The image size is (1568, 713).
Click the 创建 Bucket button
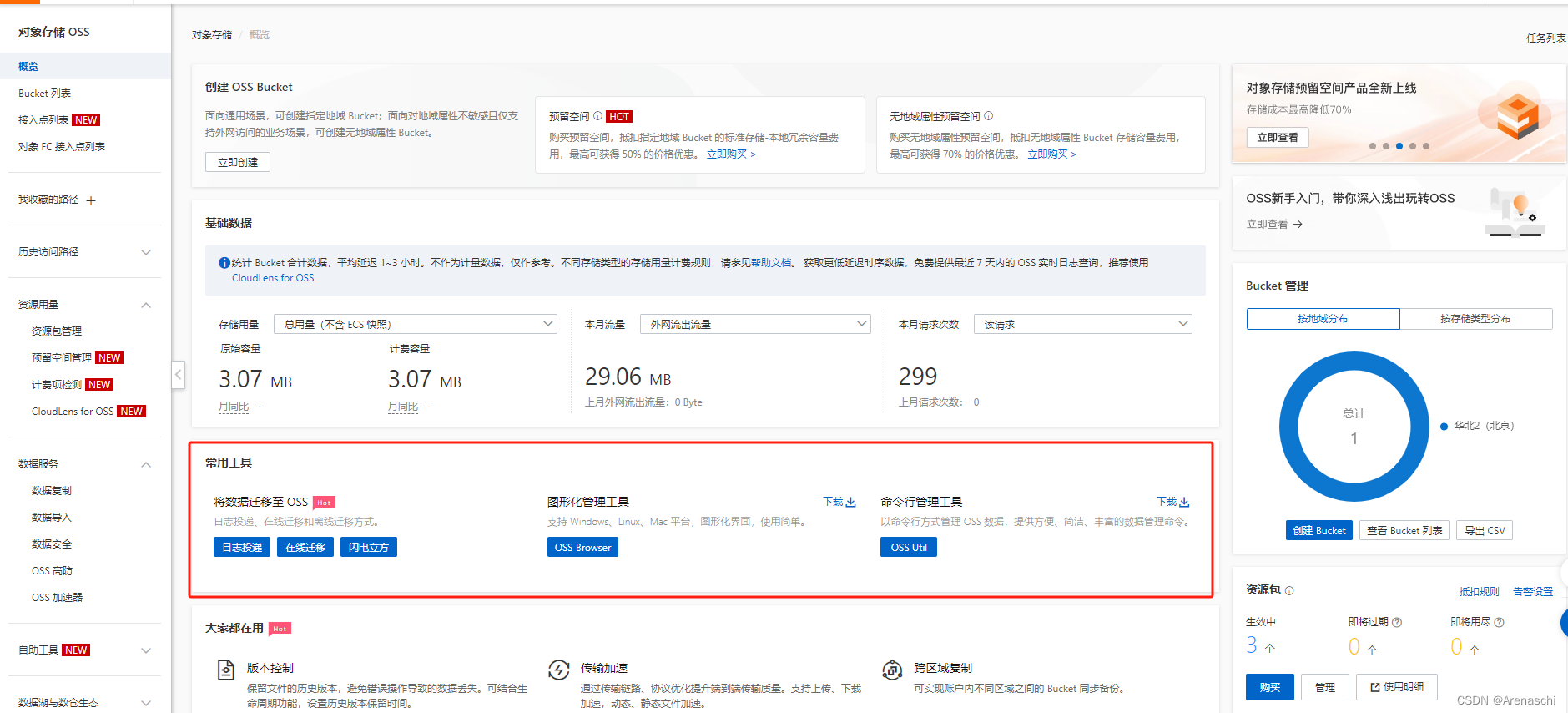pos(1319,530)
